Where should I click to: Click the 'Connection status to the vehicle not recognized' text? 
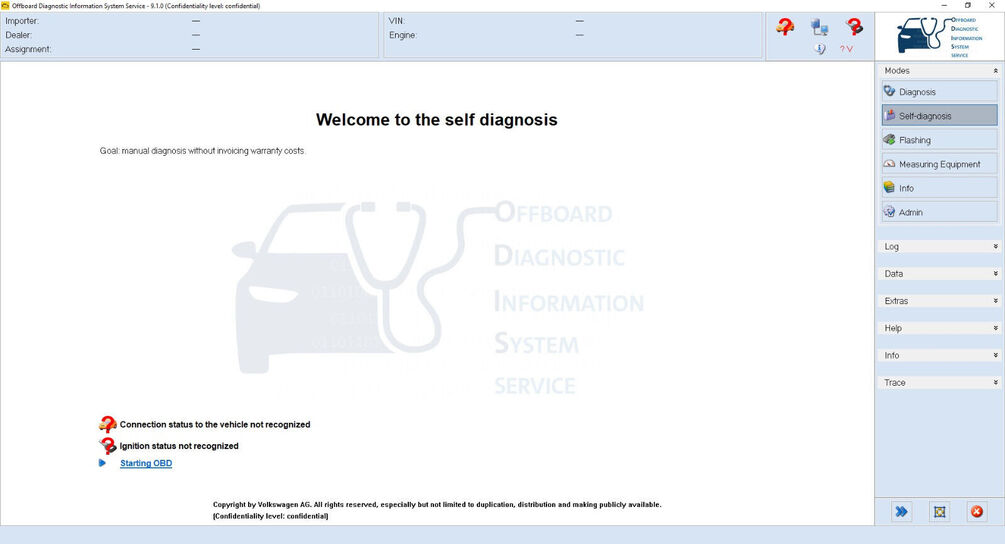(215, 424)
